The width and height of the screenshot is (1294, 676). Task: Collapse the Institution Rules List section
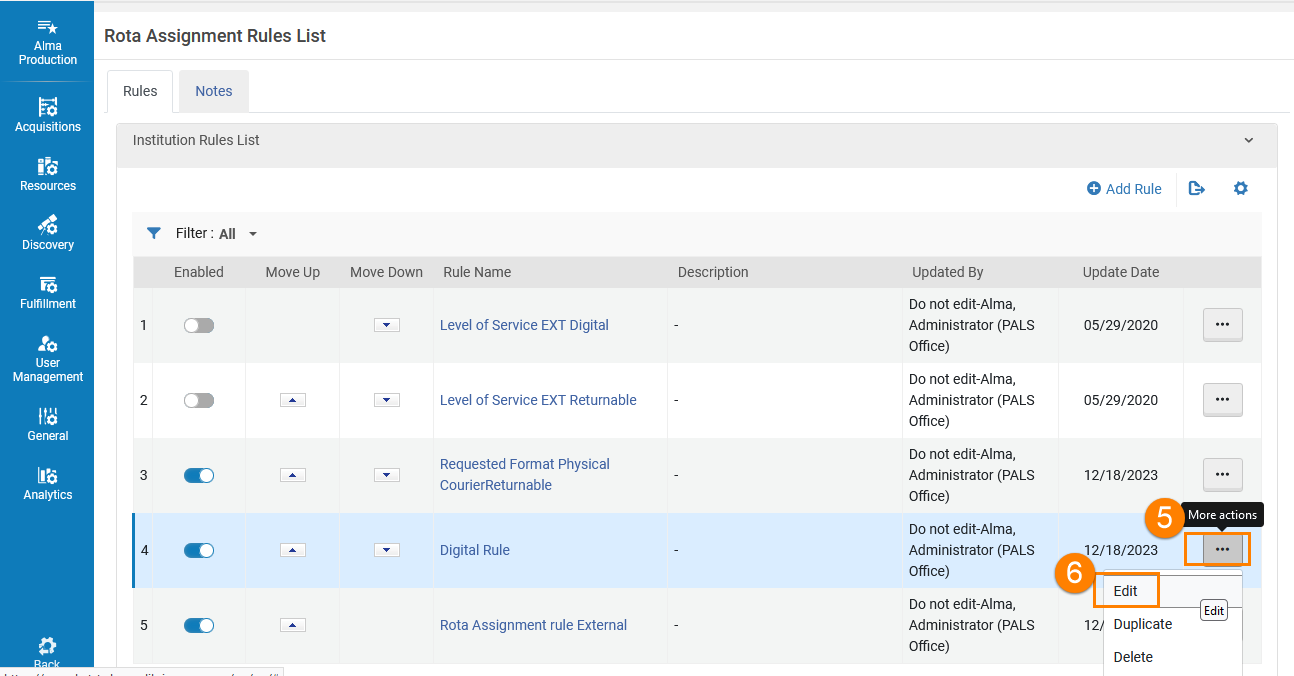[1249, 141]
